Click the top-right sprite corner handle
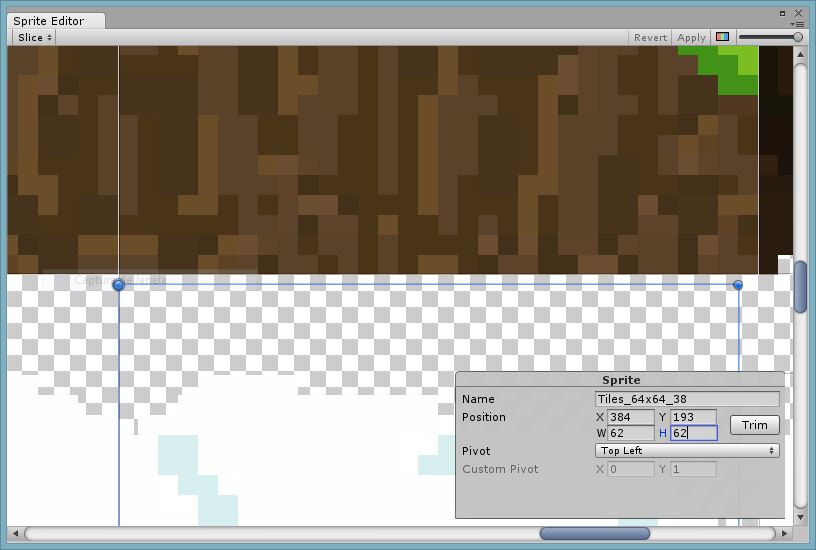The width and height of the screenshot is (816, 550). click(737, 285)
